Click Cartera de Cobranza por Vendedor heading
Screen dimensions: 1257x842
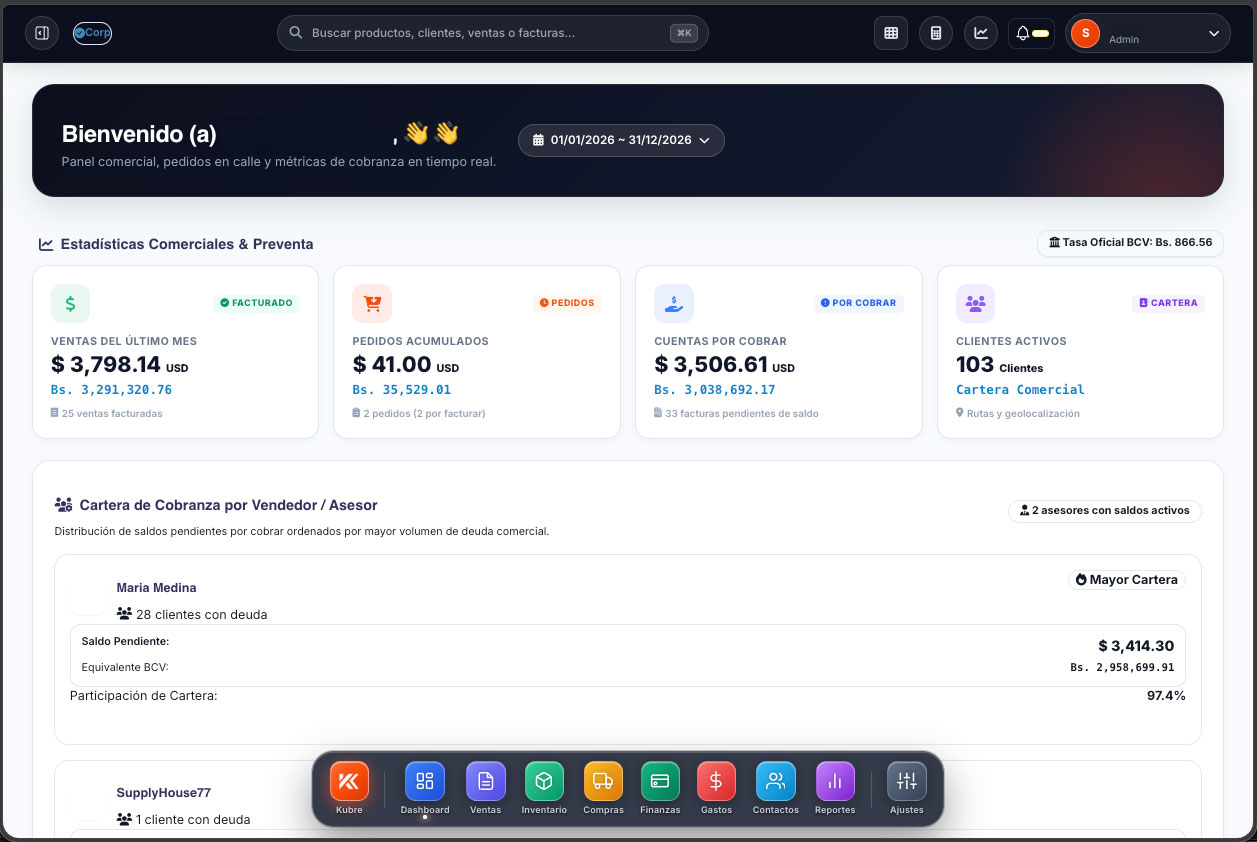click(x=229, y=505)
